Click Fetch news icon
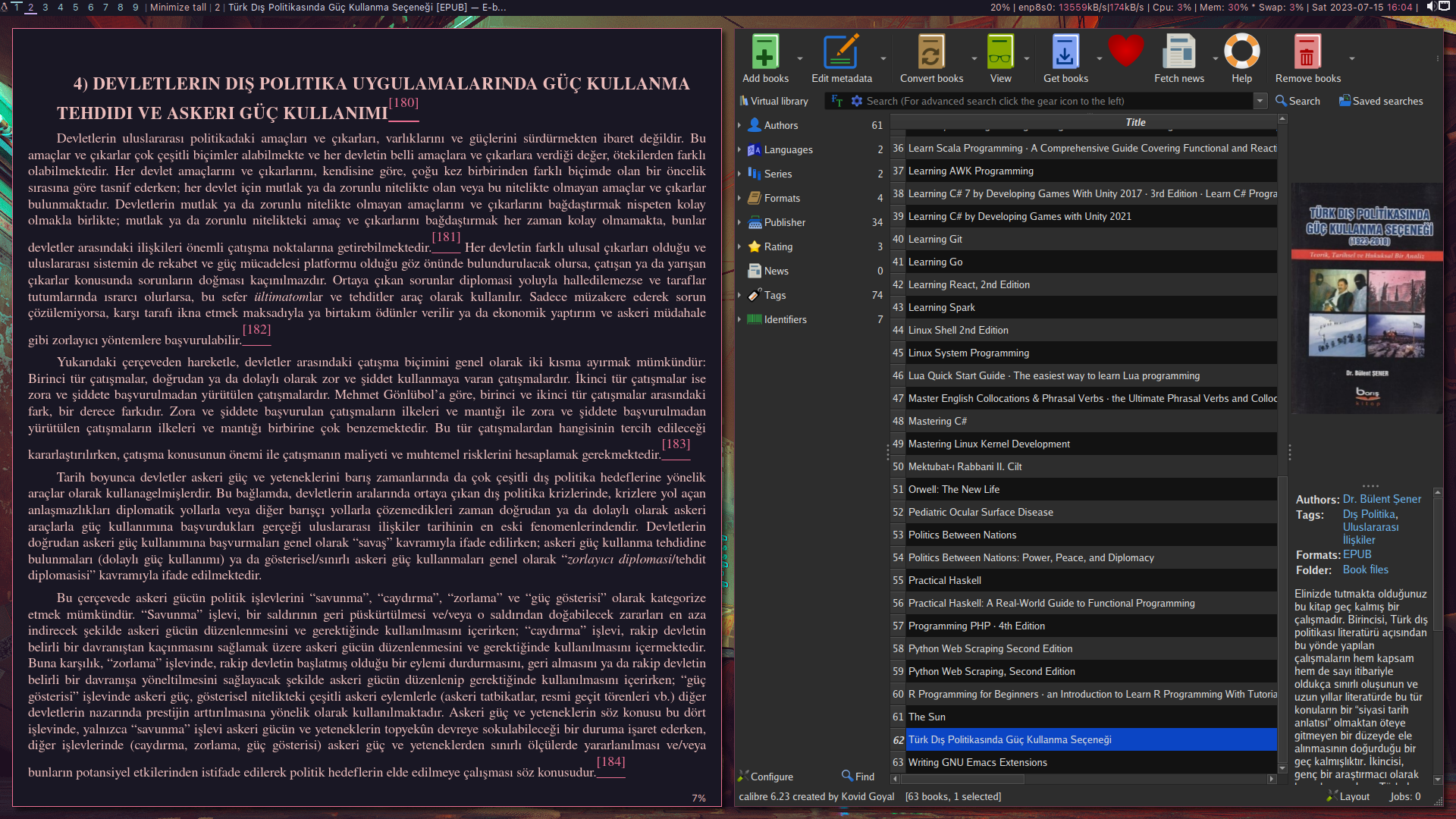This screenshot has width=1456, height=819. [x=1178, y=53]
